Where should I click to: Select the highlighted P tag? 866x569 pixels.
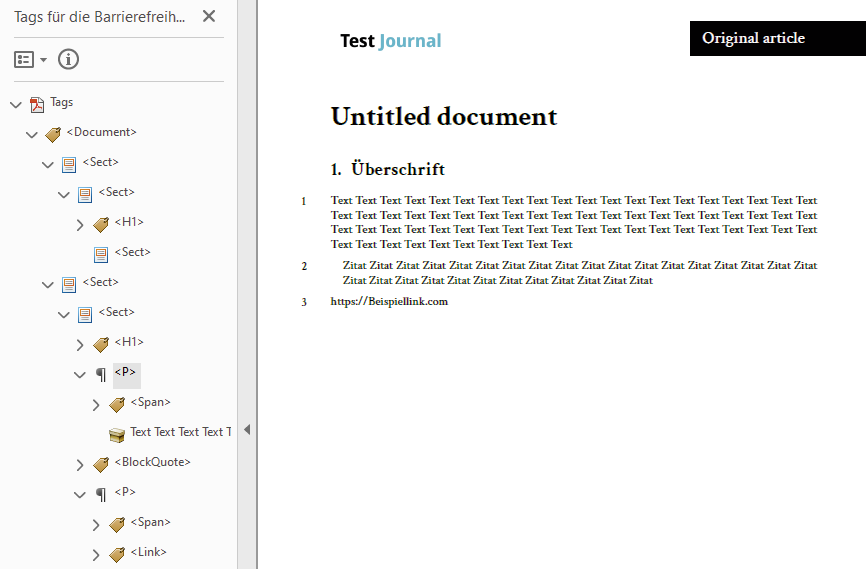click(x=125, y=373)
